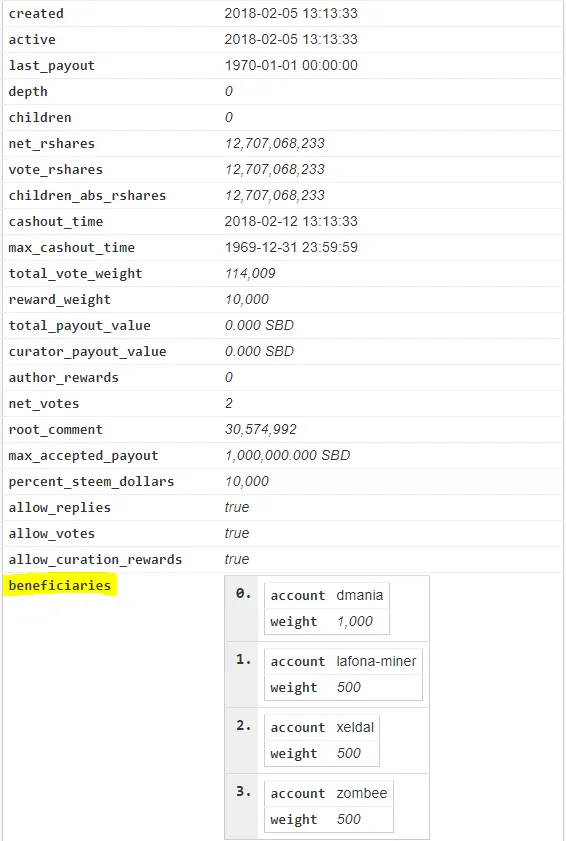Click the 'reward_weight' label
The height and width of the screenshot is (841, 566).
click(60, 300)
